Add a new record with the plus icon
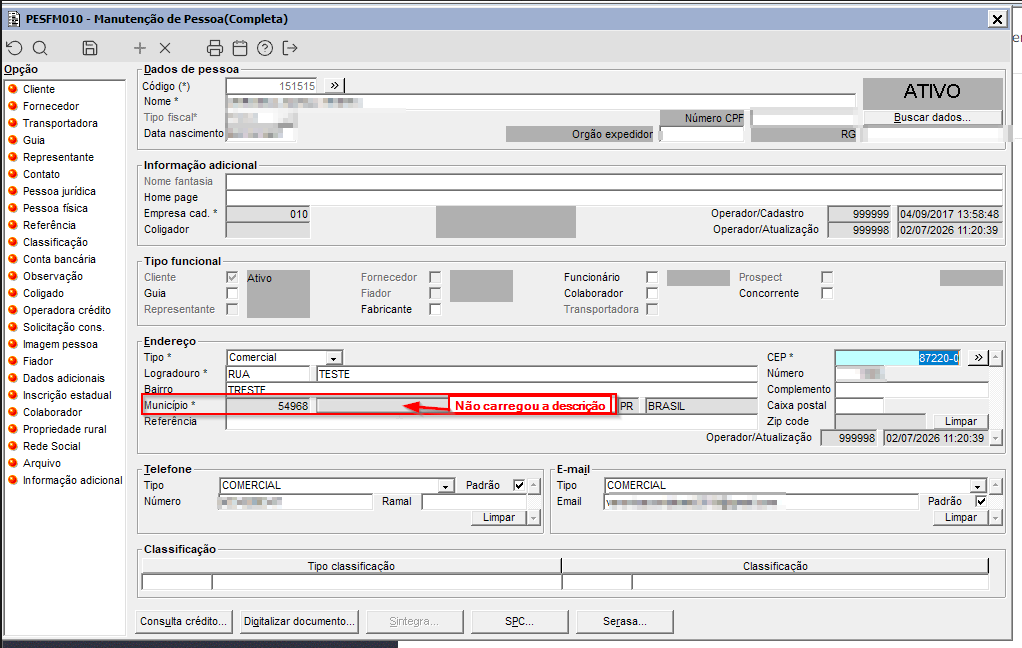Viewport: 1022px width, 648px height. [x=139, y=48]
